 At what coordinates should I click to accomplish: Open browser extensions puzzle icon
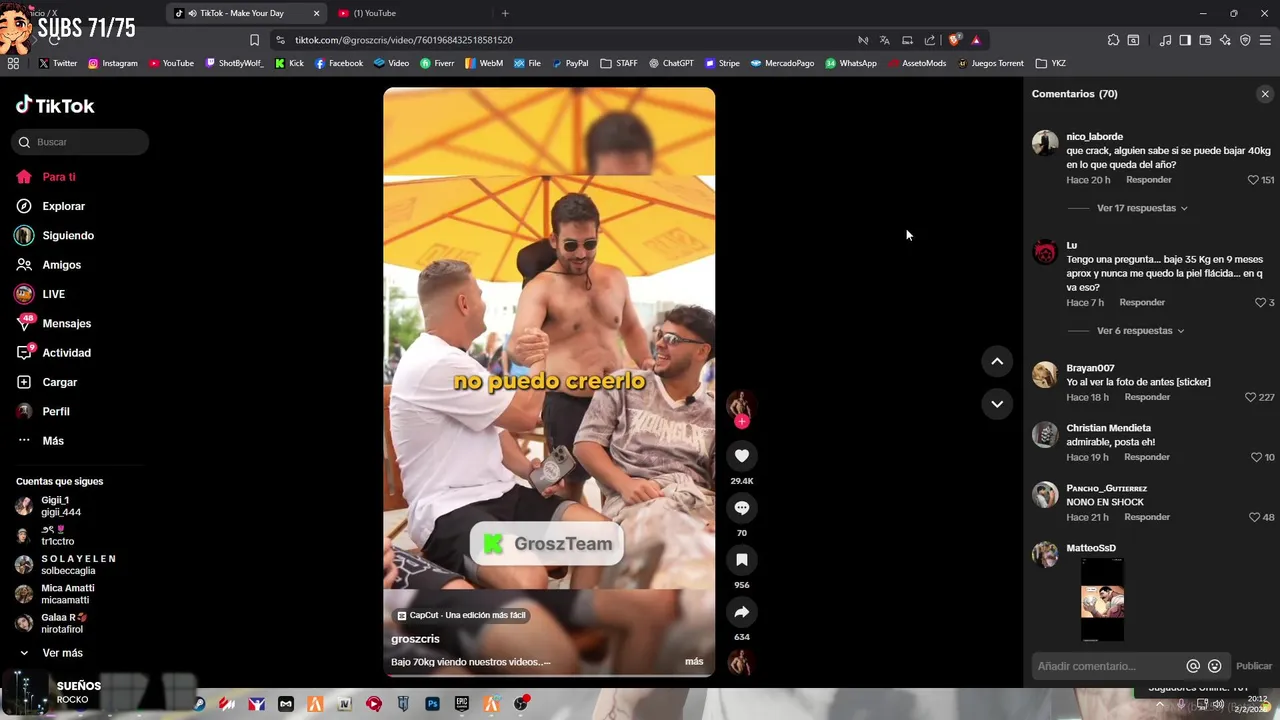coord(1113,40)
